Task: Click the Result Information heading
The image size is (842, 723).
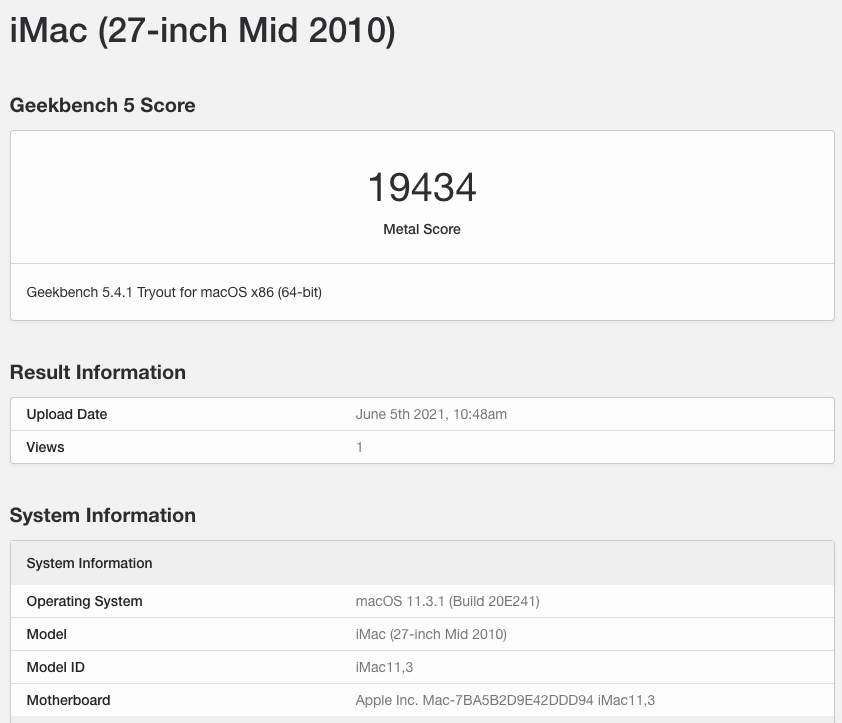Action: [x=97, y=372]
